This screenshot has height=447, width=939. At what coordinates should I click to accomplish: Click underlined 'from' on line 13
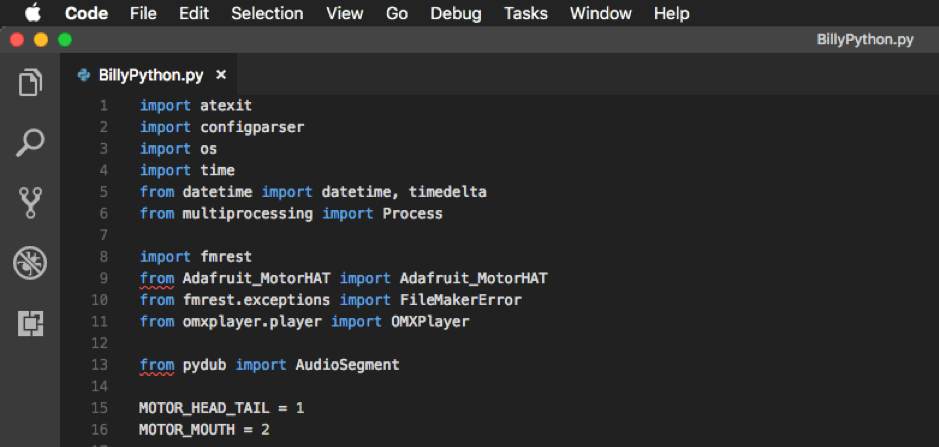click(157, 364)
